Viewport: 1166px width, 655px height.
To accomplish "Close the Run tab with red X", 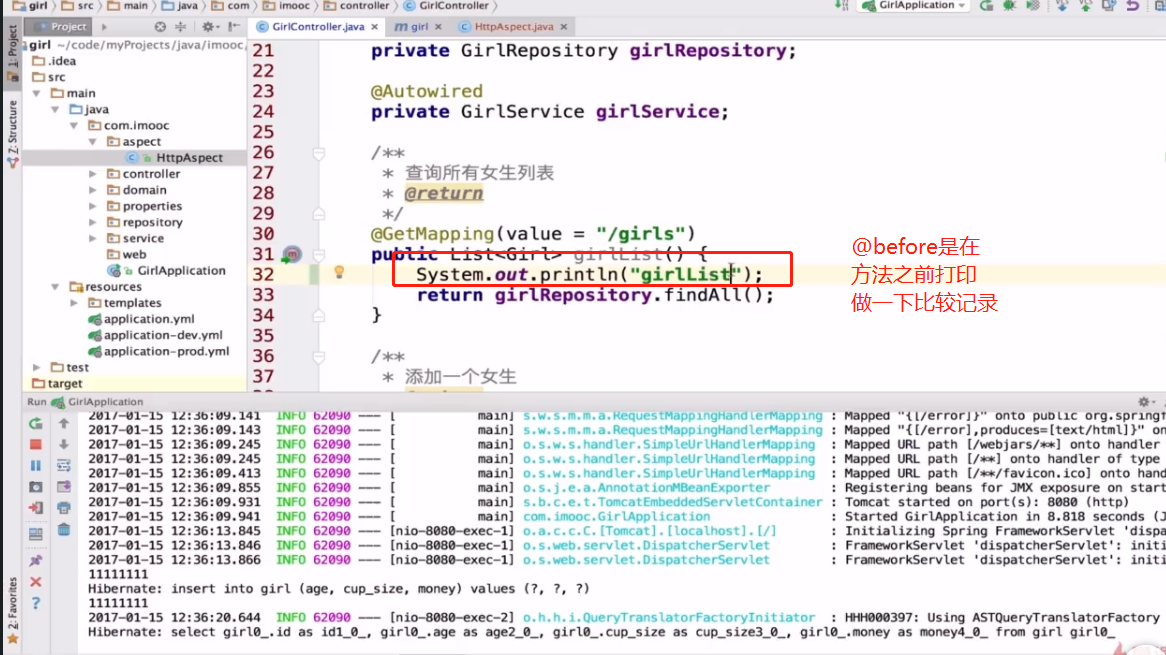I will [36, 582].
